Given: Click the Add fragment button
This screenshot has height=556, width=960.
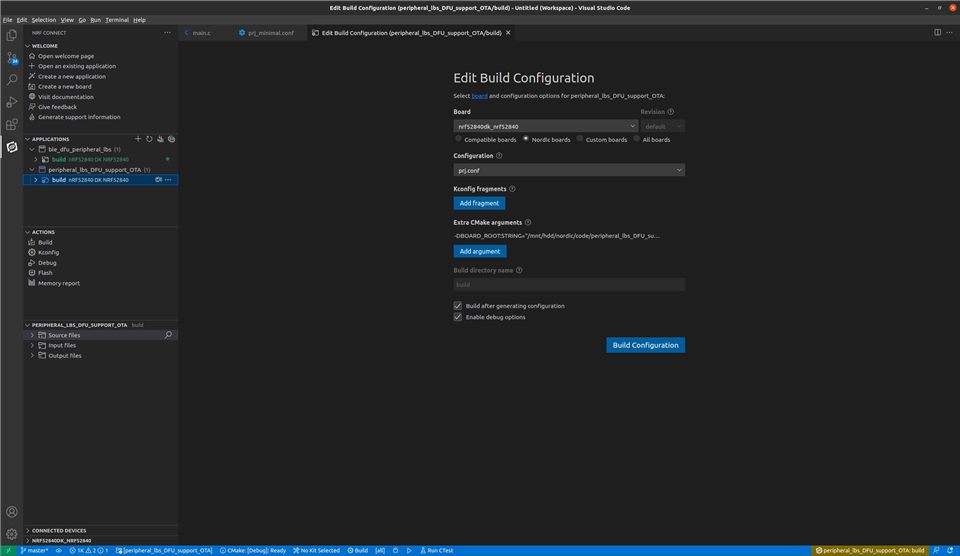Looking at the screenshot, I should pyautogui.click(x=479, y=203).
